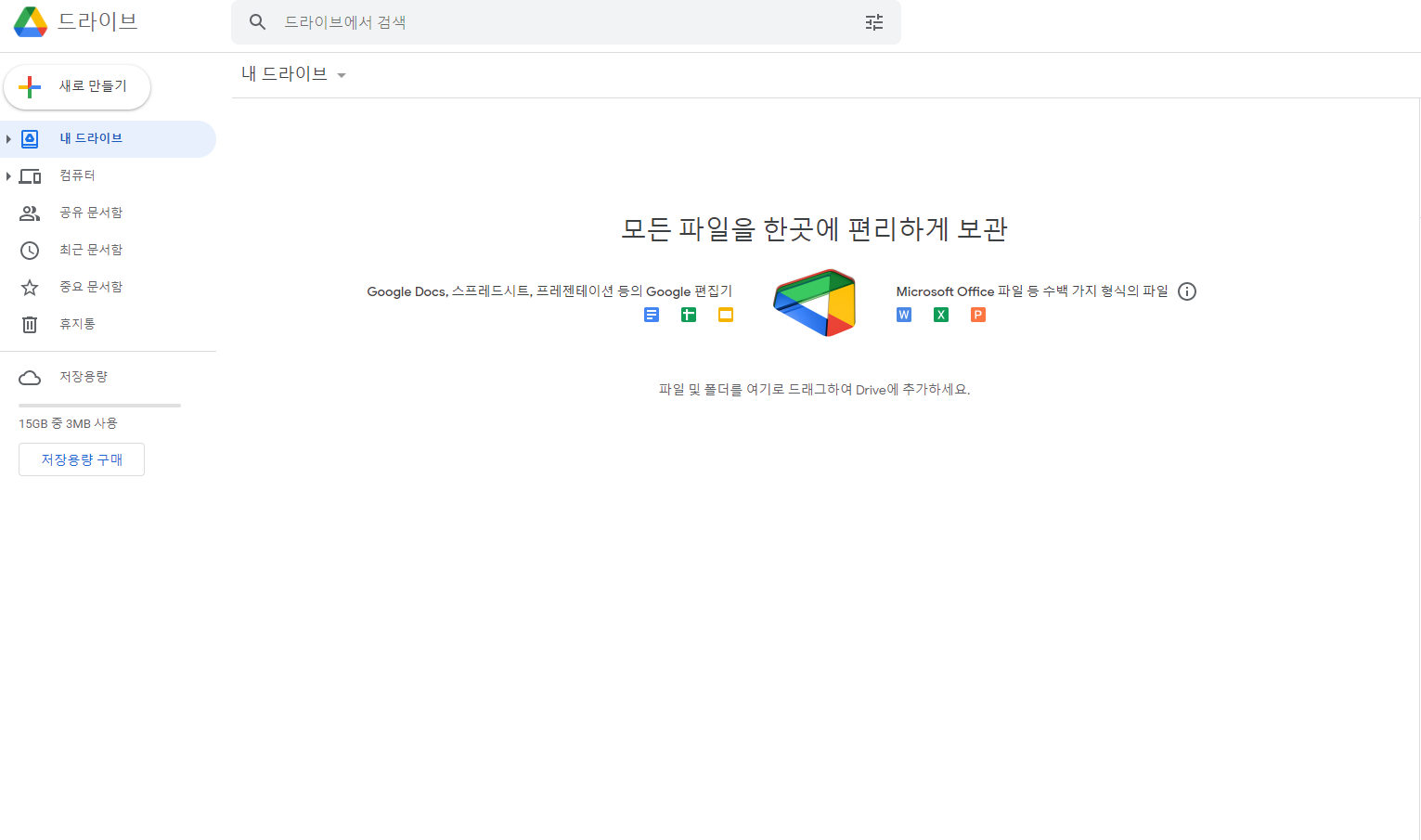Click the large Drive illustration logo
Image resolution: width=1421 pixels, height=840 pixels.
pyautogui.click(x=814, y=303)
